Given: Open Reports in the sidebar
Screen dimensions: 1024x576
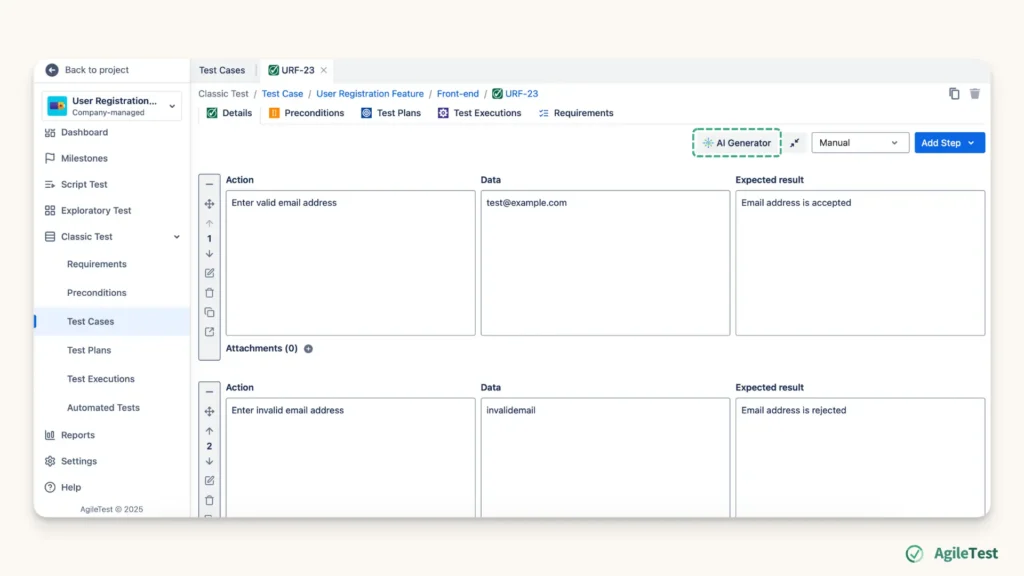Looking at the screenshot, I should tap(78, 435).
